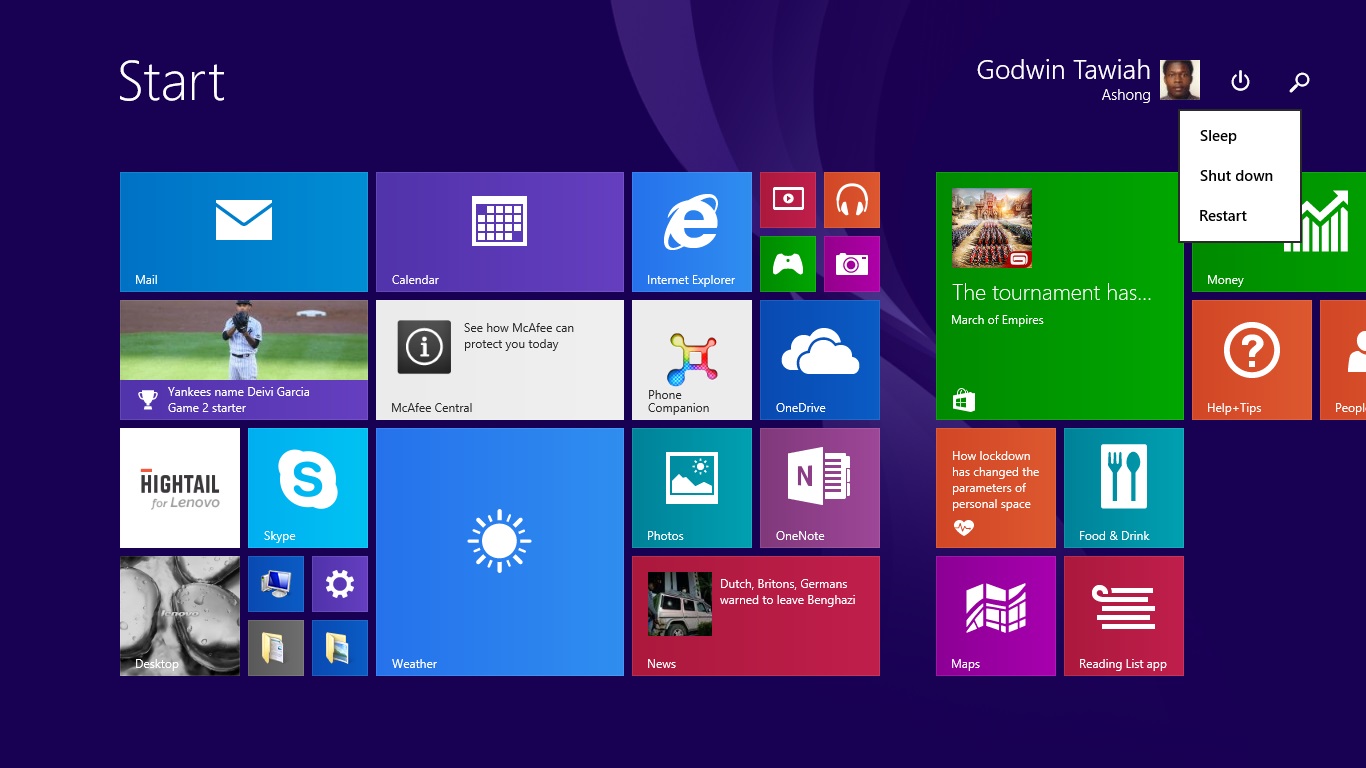Open the OneNote tile
The image size is (1366, 768).
(x=820, y=488)
